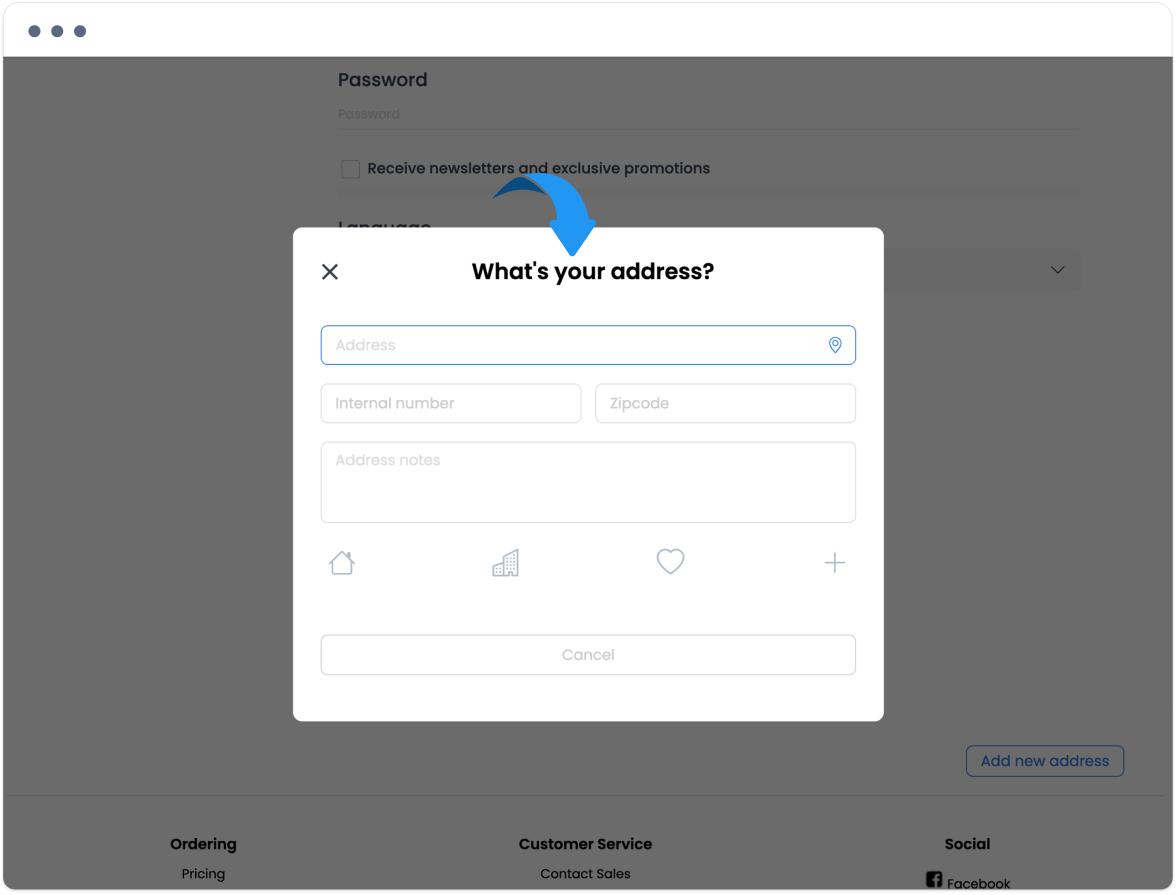Open the Facebook social link
This screenshot has width=1176, height=895.
tap(978, 883)
